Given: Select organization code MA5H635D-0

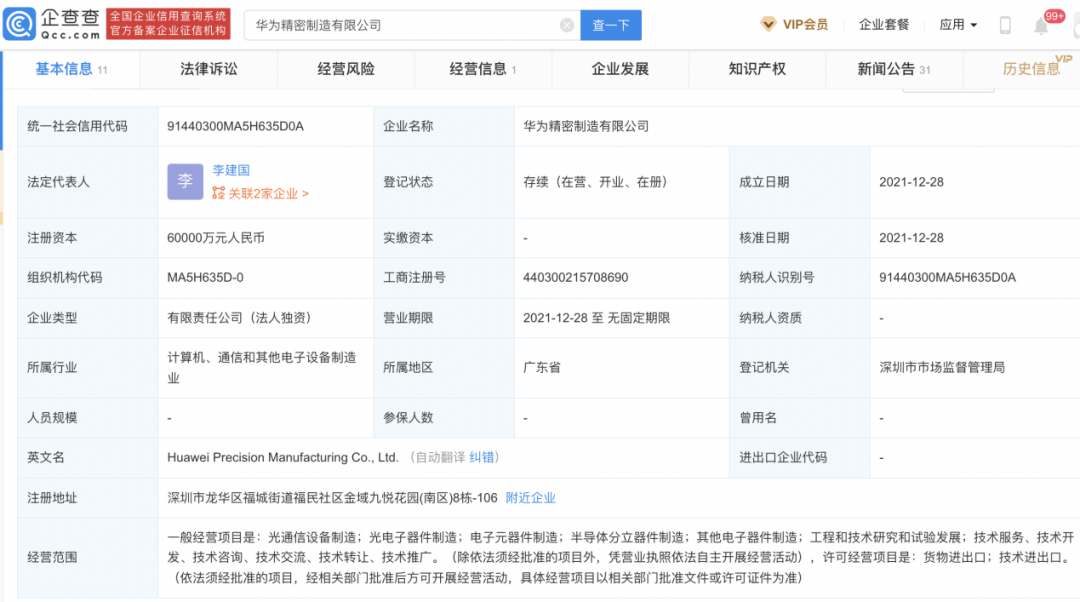Looking at the screenshot, I should point(205,278).
